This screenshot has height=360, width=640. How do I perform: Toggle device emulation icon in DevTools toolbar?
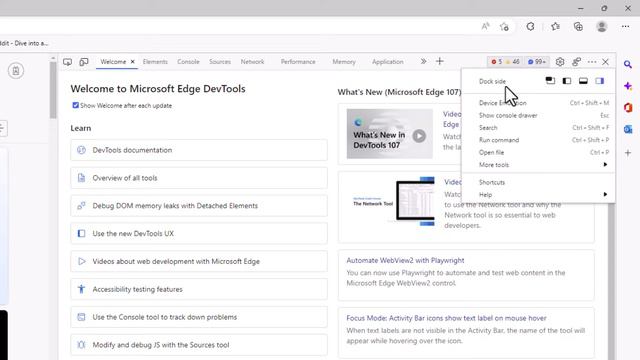[84, 62]
